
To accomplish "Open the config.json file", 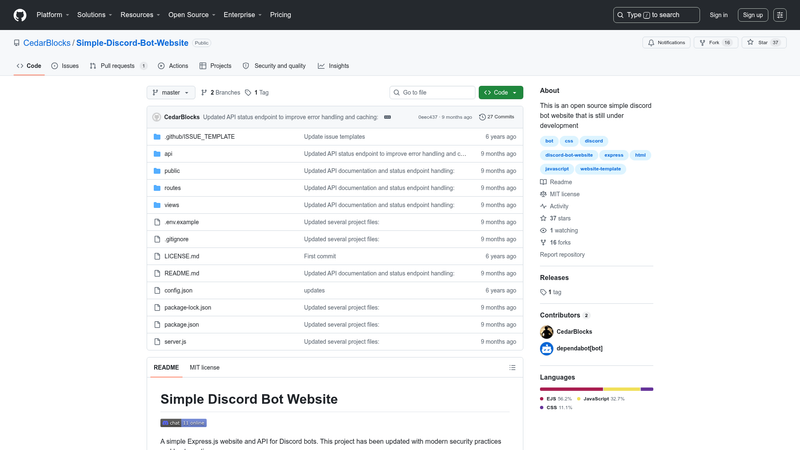I will (178, 290).
